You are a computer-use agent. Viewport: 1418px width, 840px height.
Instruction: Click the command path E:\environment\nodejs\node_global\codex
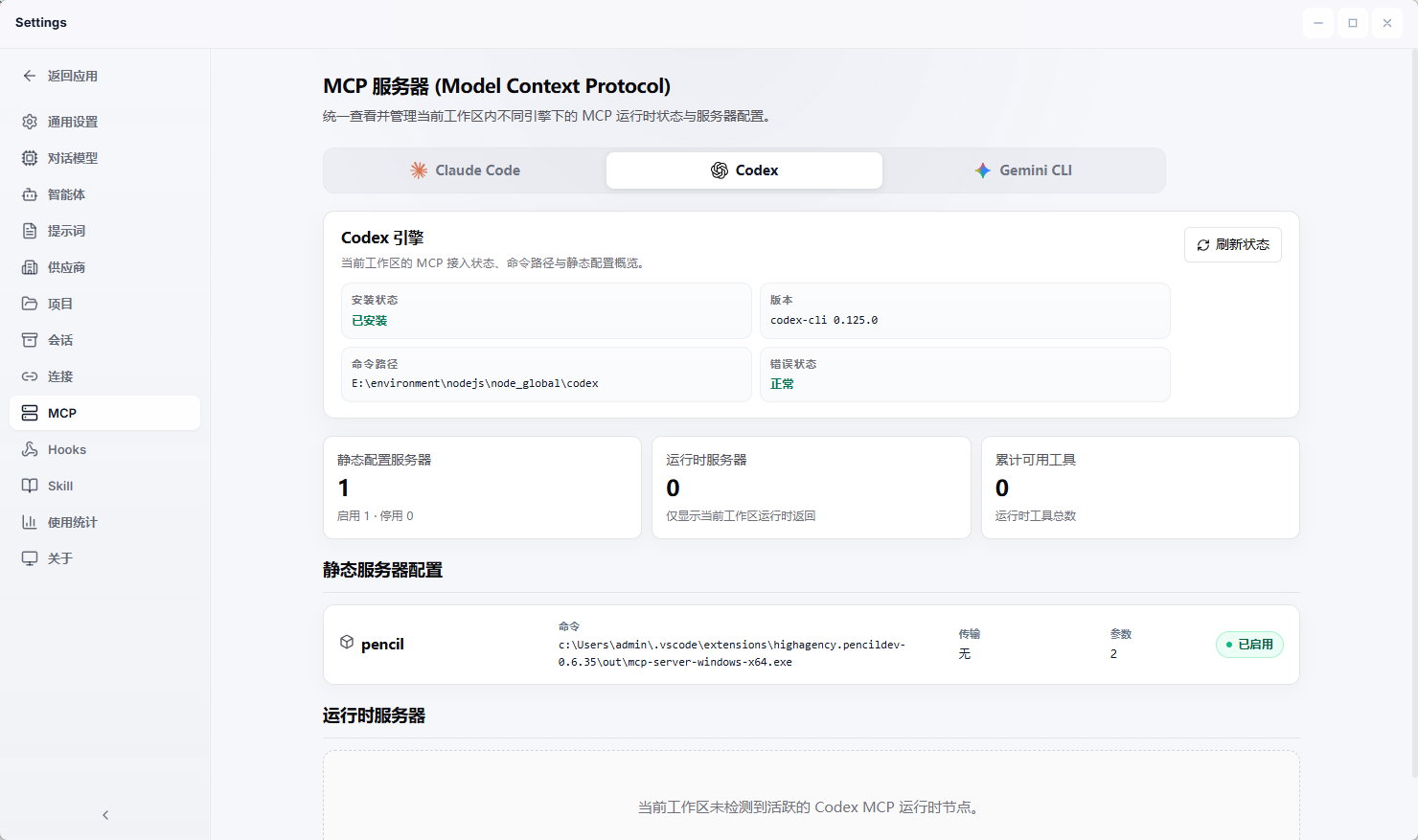(475, 383)
